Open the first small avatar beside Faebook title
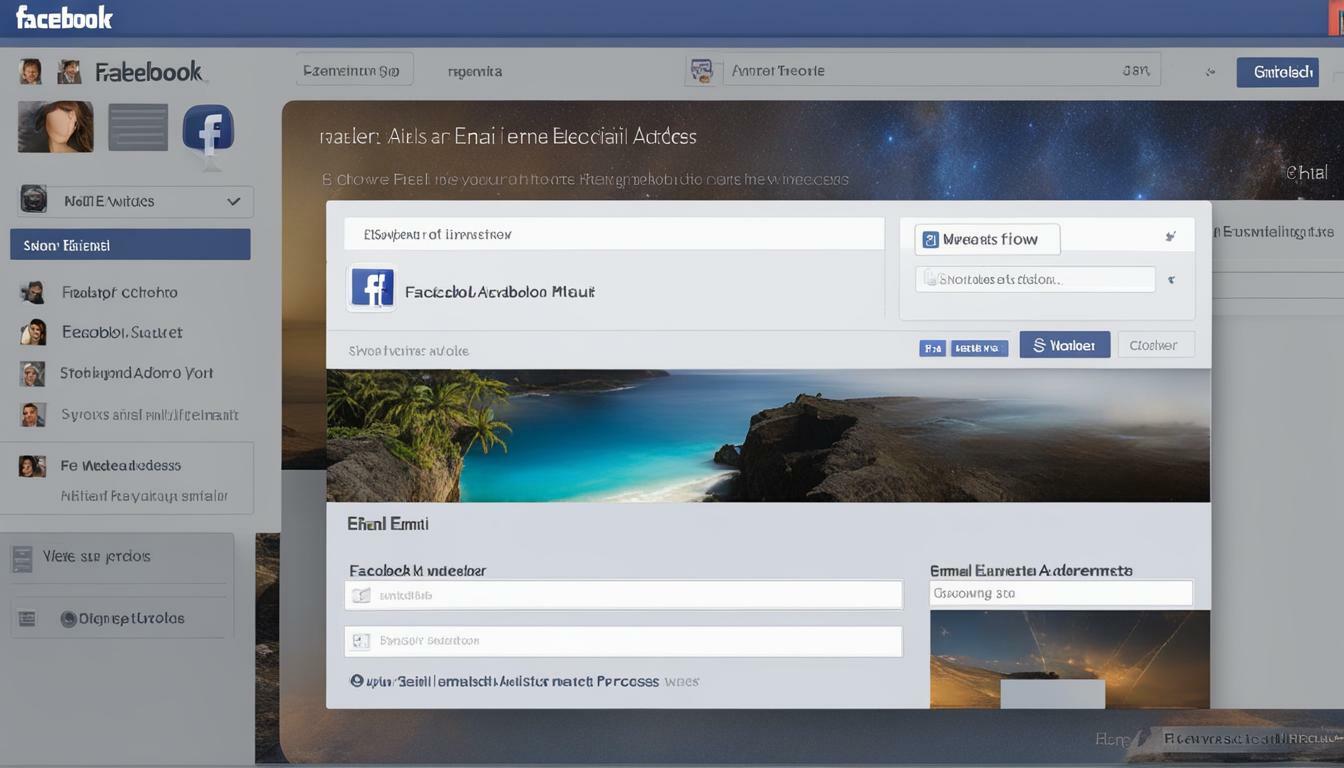This screenshot has width=1344, height=768. (31, 71)
